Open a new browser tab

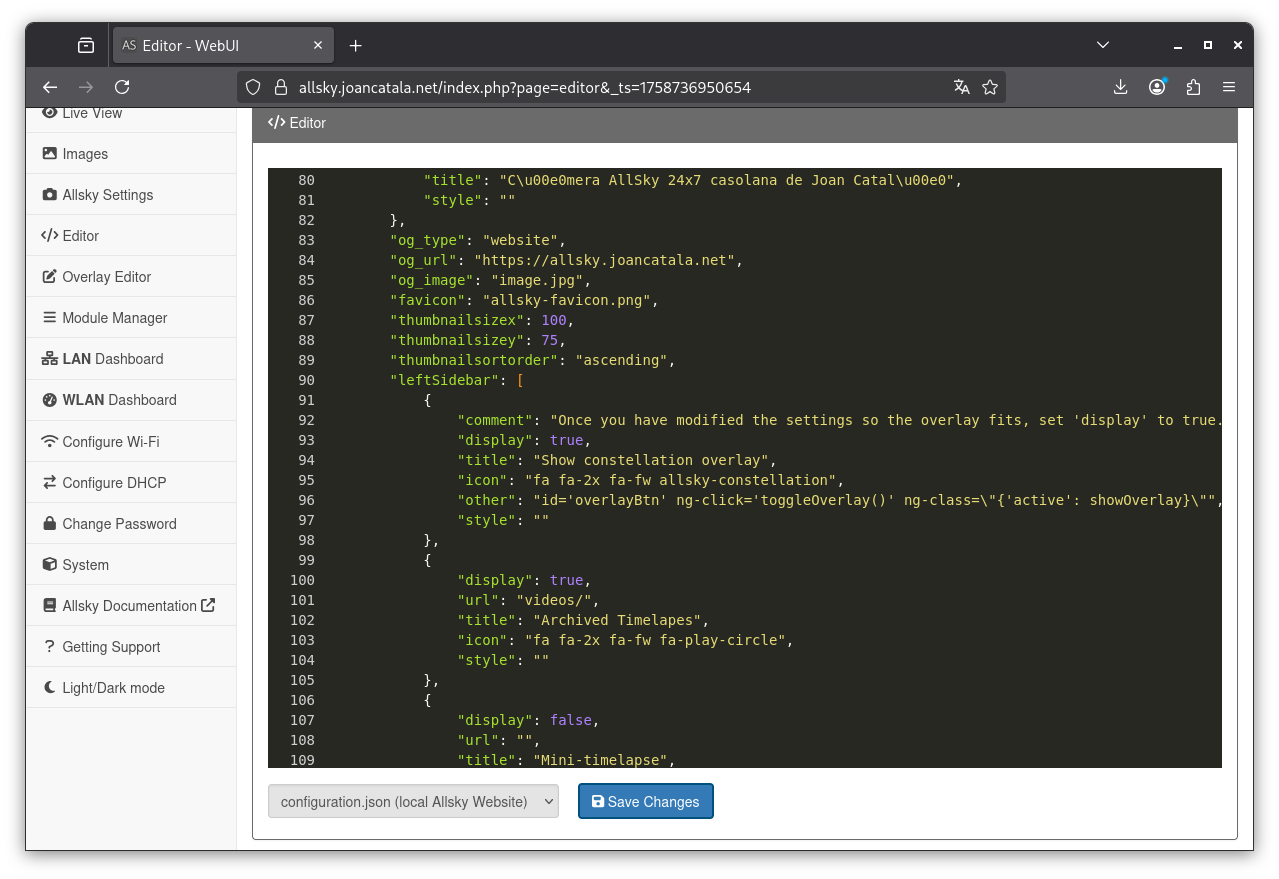point(355,46)
